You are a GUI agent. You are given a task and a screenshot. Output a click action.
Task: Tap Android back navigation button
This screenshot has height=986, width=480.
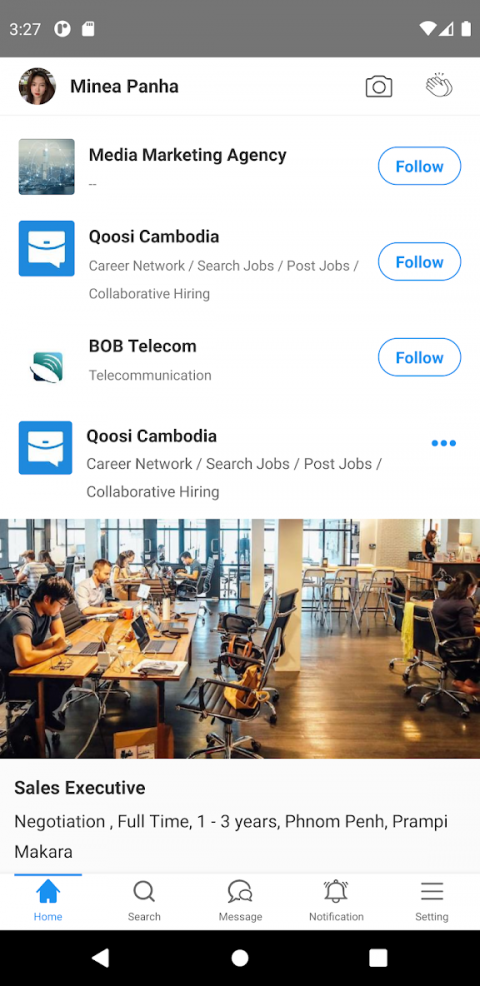(x=101, y=958)
